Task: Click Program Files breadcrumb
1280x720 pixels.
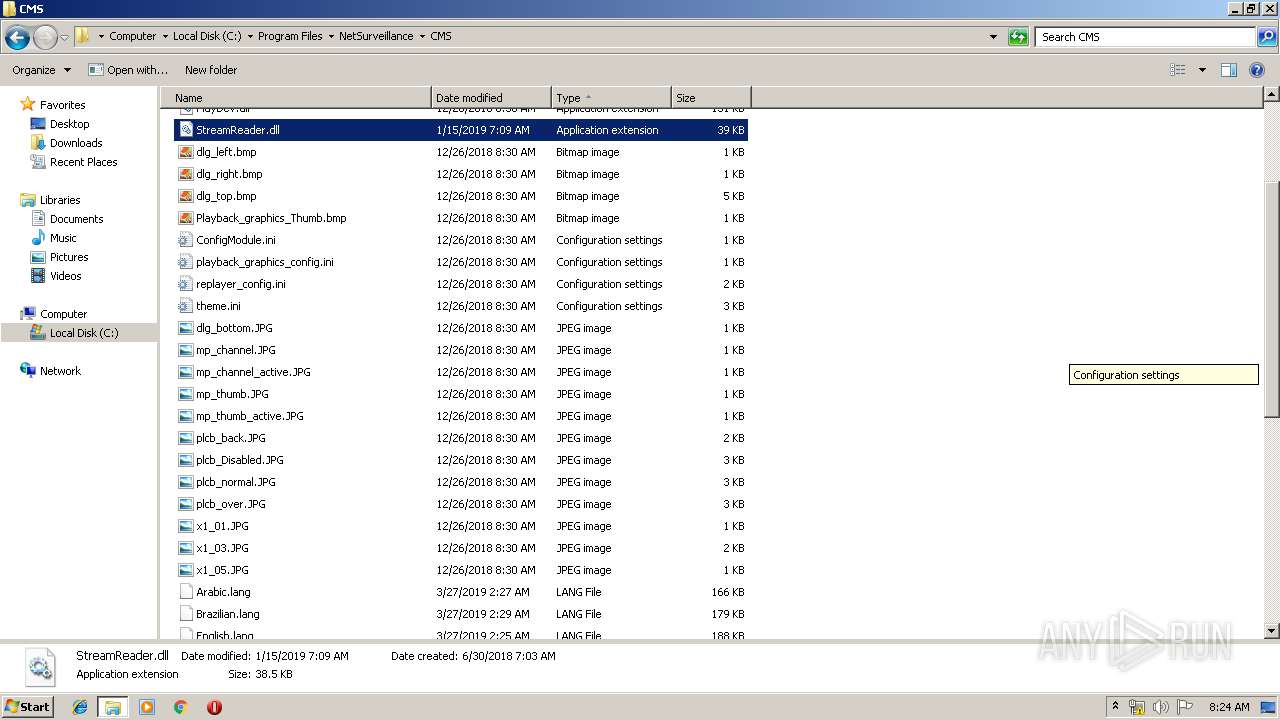Action: pos(290,36)
